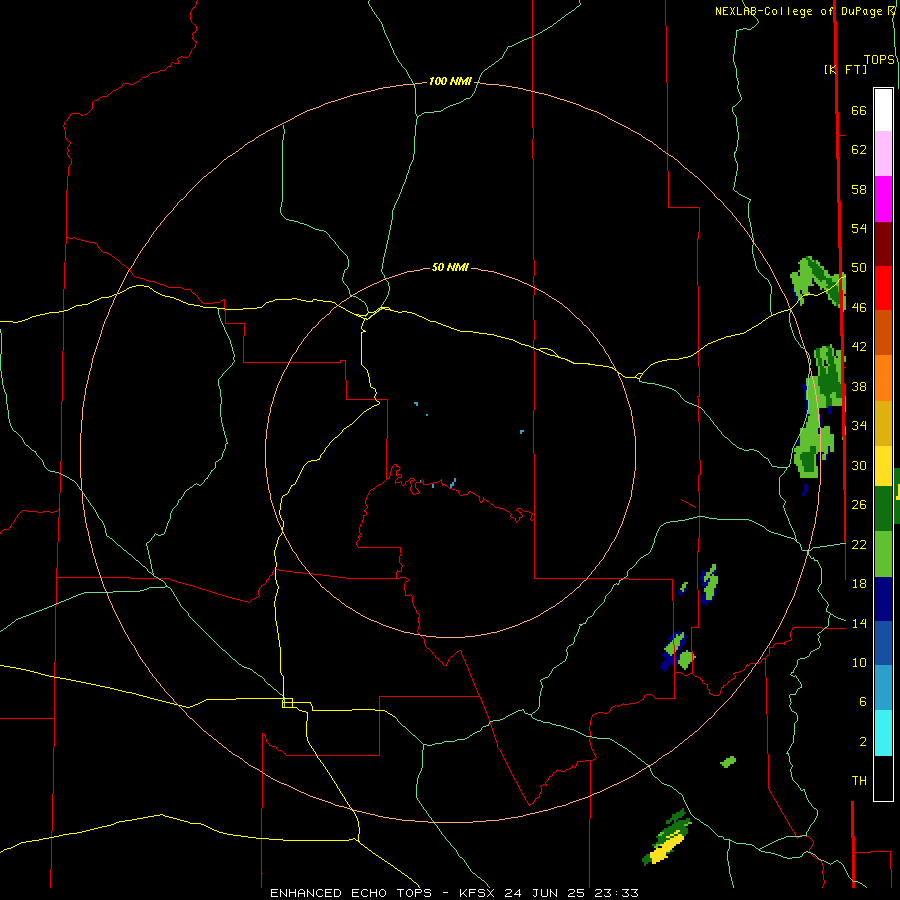
Task: Click the "23:33" timestamp in caption
Action: pyautogui.click(x=616, y=893)
